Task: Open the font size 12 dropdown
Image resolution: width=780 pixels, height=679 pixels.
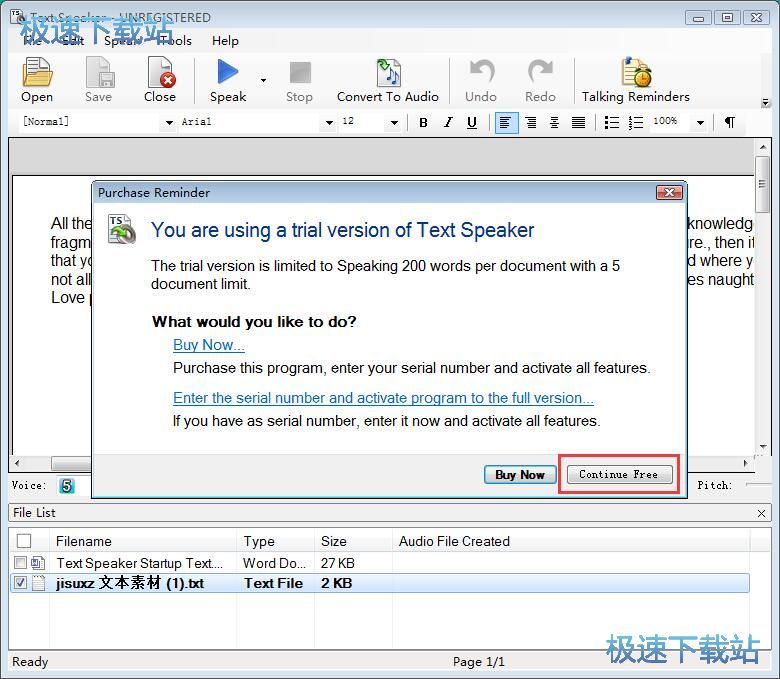Action: 394,122
